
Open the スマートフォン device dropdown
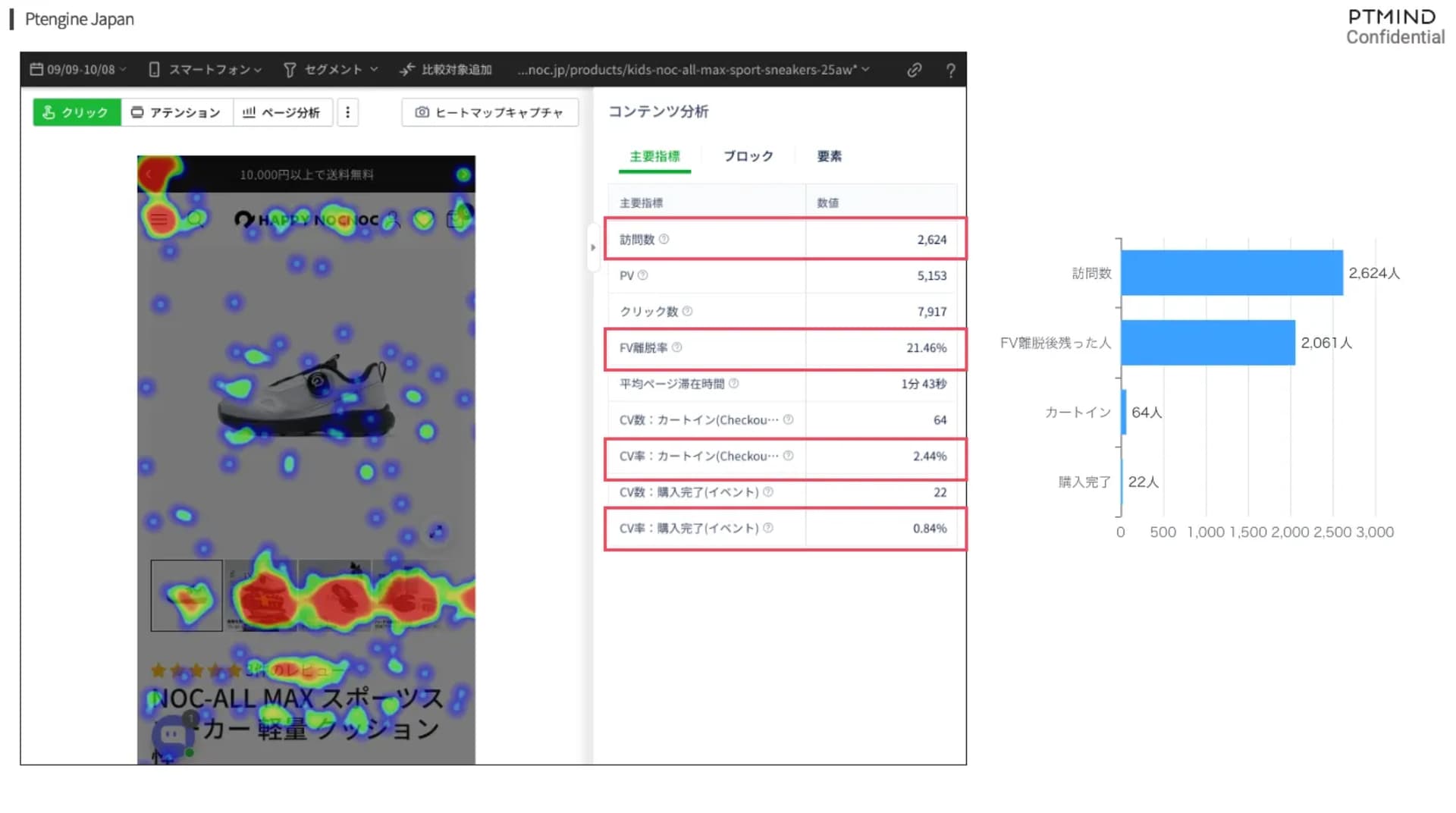[206, 70]
